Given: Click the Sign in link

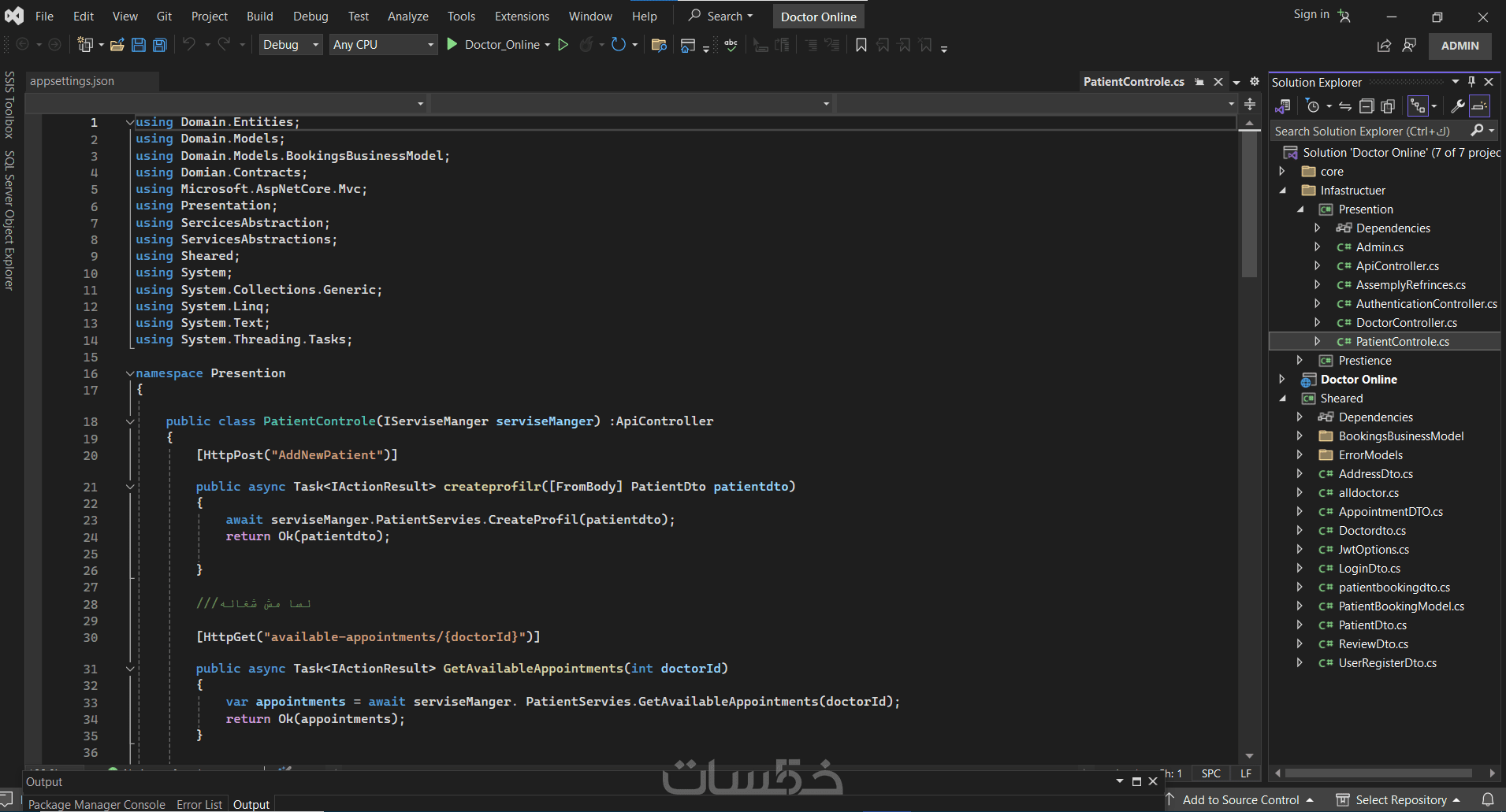Looking at the screenshot, I should click(x=1311, y=15).
